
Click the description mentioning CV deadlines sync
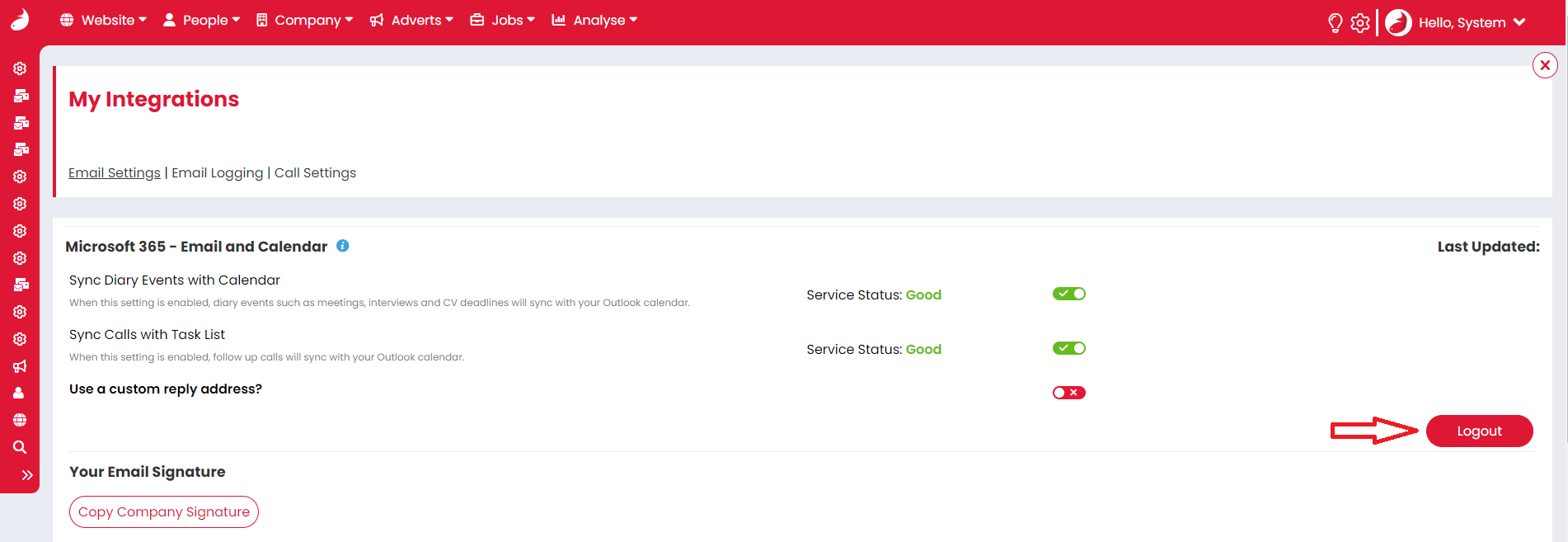379,303
